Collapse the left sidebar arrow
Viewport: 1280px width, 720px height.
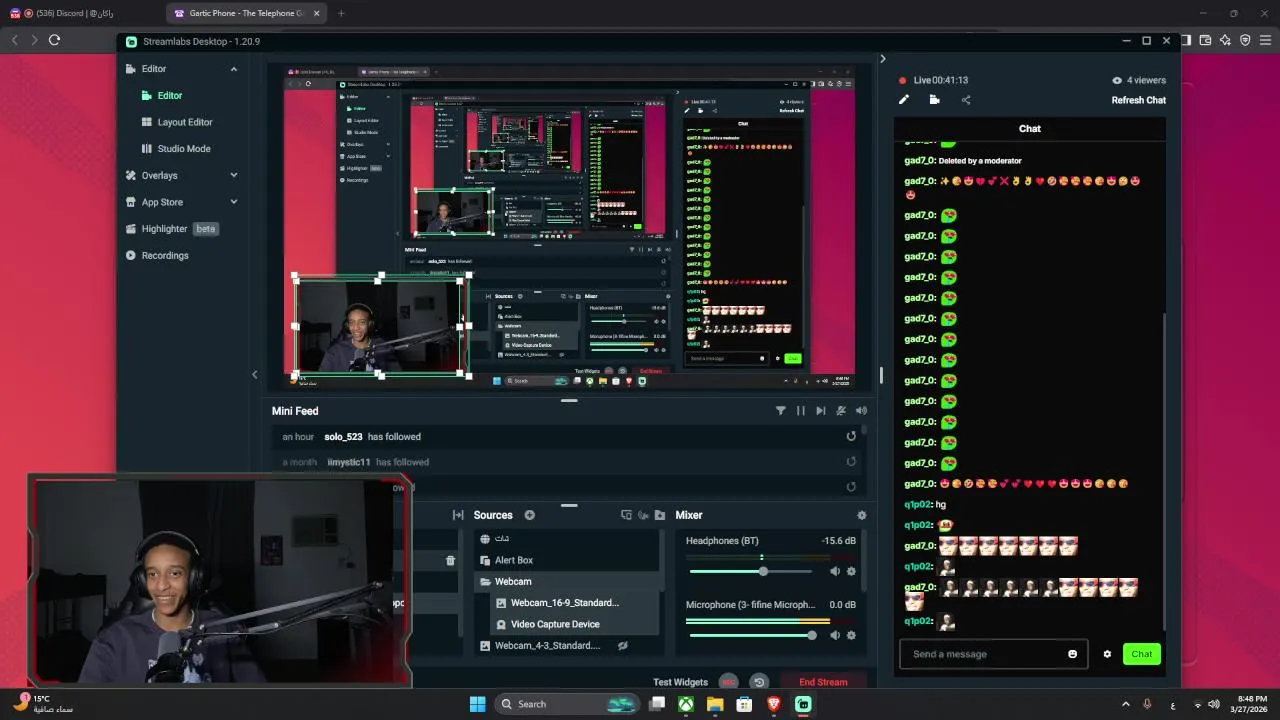[254, 374]
